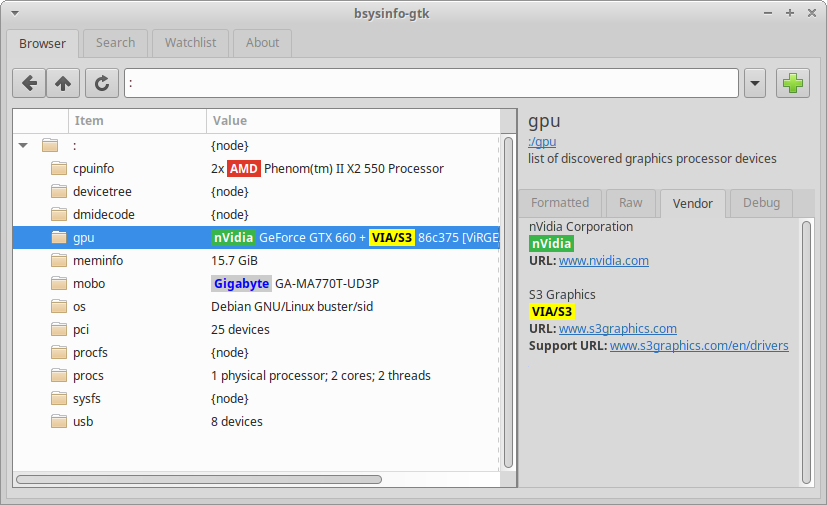Click the sysfs folder icon
The height and width of the screenshot is (505, 827).
[59, 398]
